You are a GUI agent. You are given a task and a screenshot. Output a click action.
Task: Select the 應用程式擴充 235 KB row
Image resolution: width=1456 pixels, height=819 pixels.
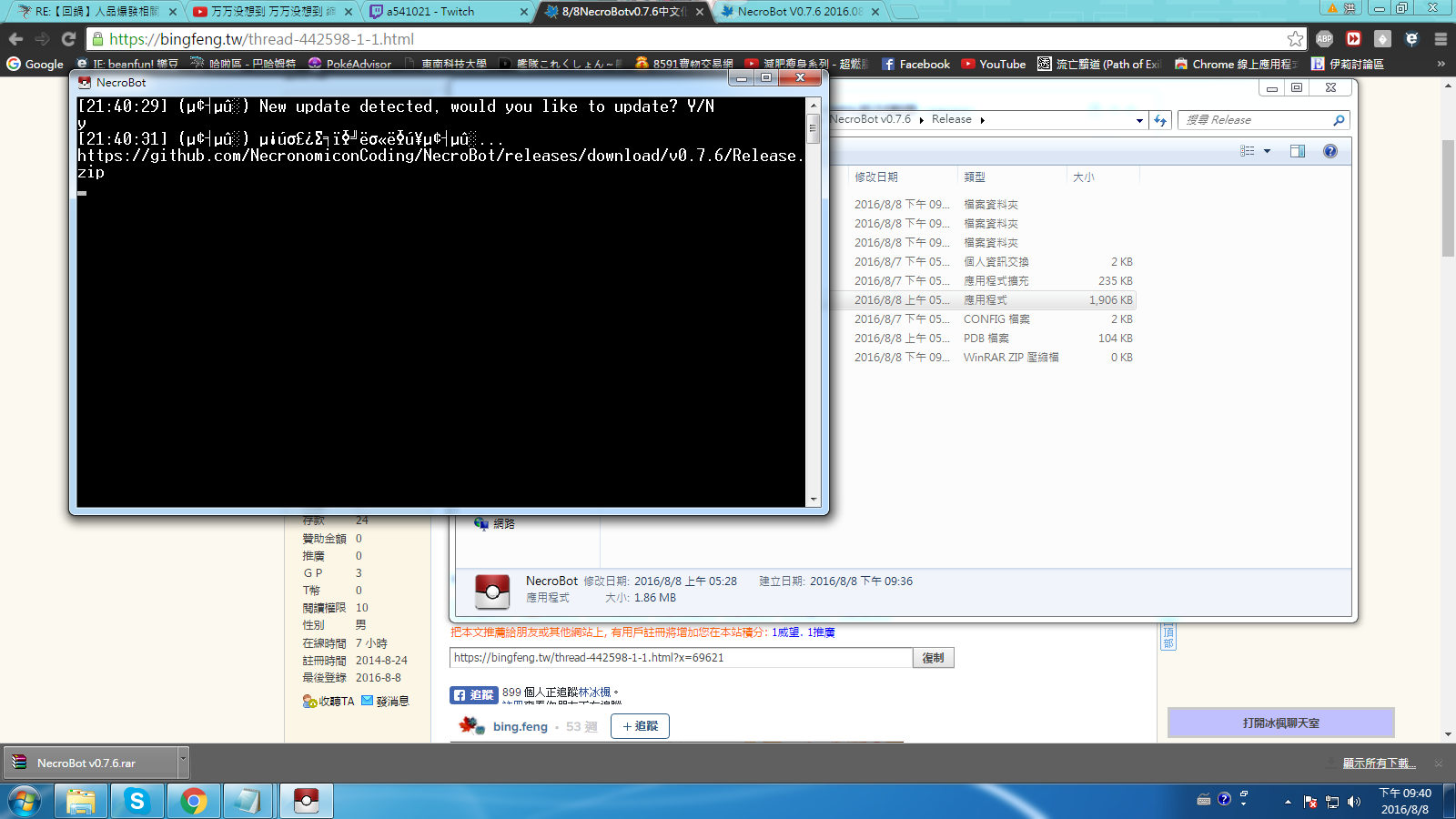pos(983,280)
